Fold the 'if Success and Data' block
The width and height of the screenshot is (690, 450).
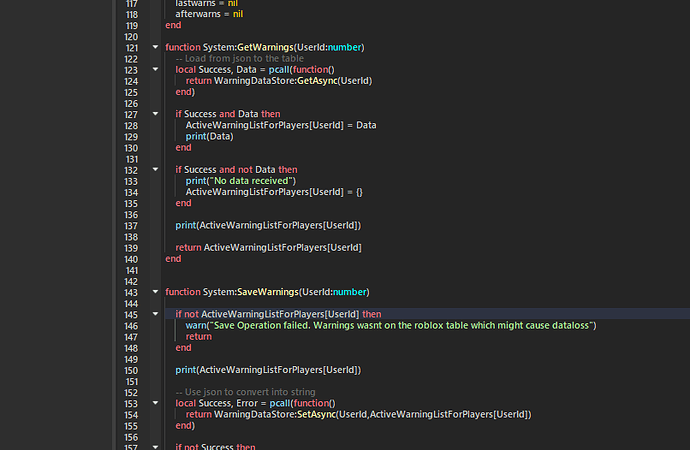point(154,114)
